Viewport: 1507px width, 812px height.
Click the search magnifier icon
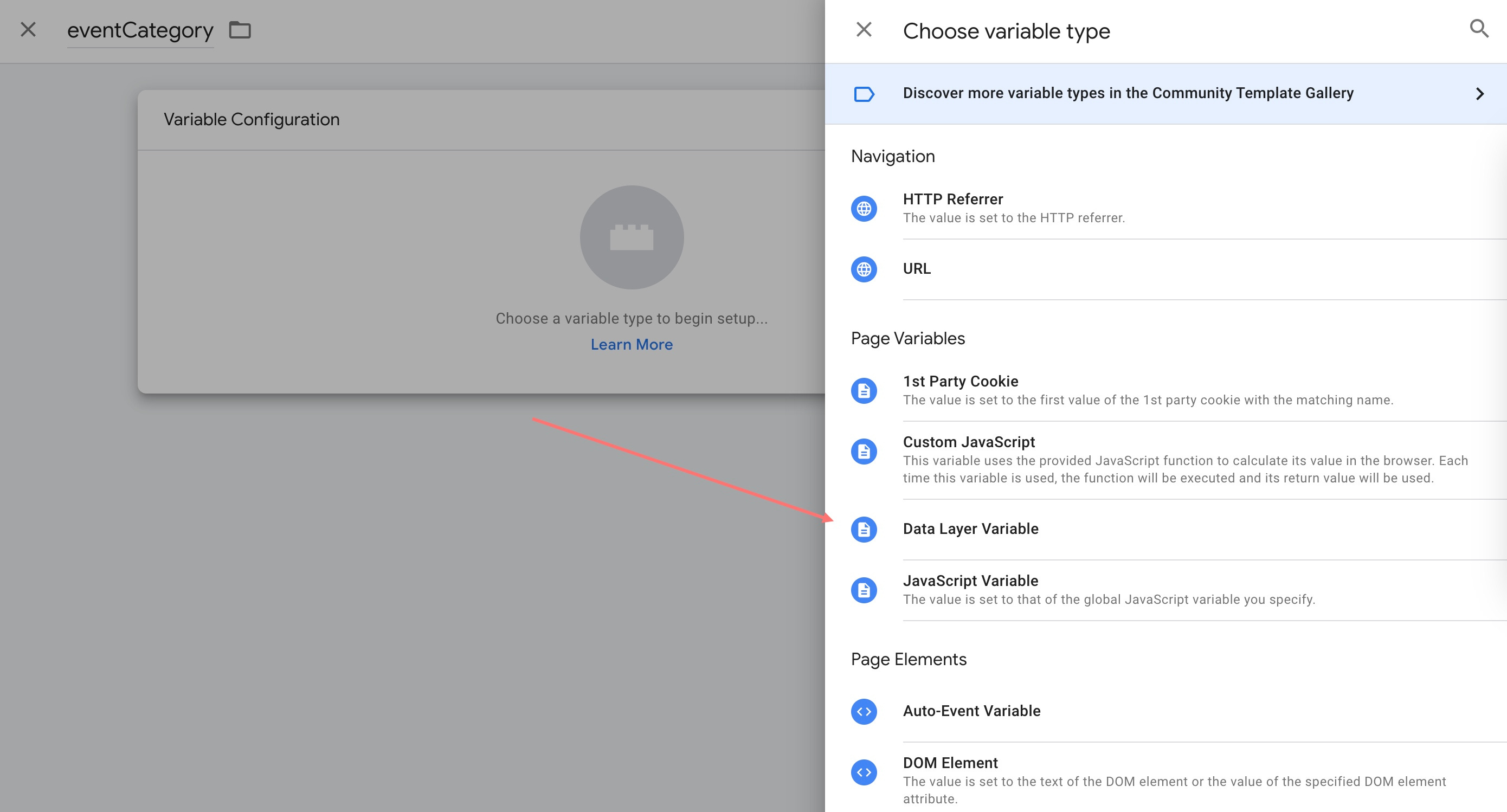point(1479,28)
